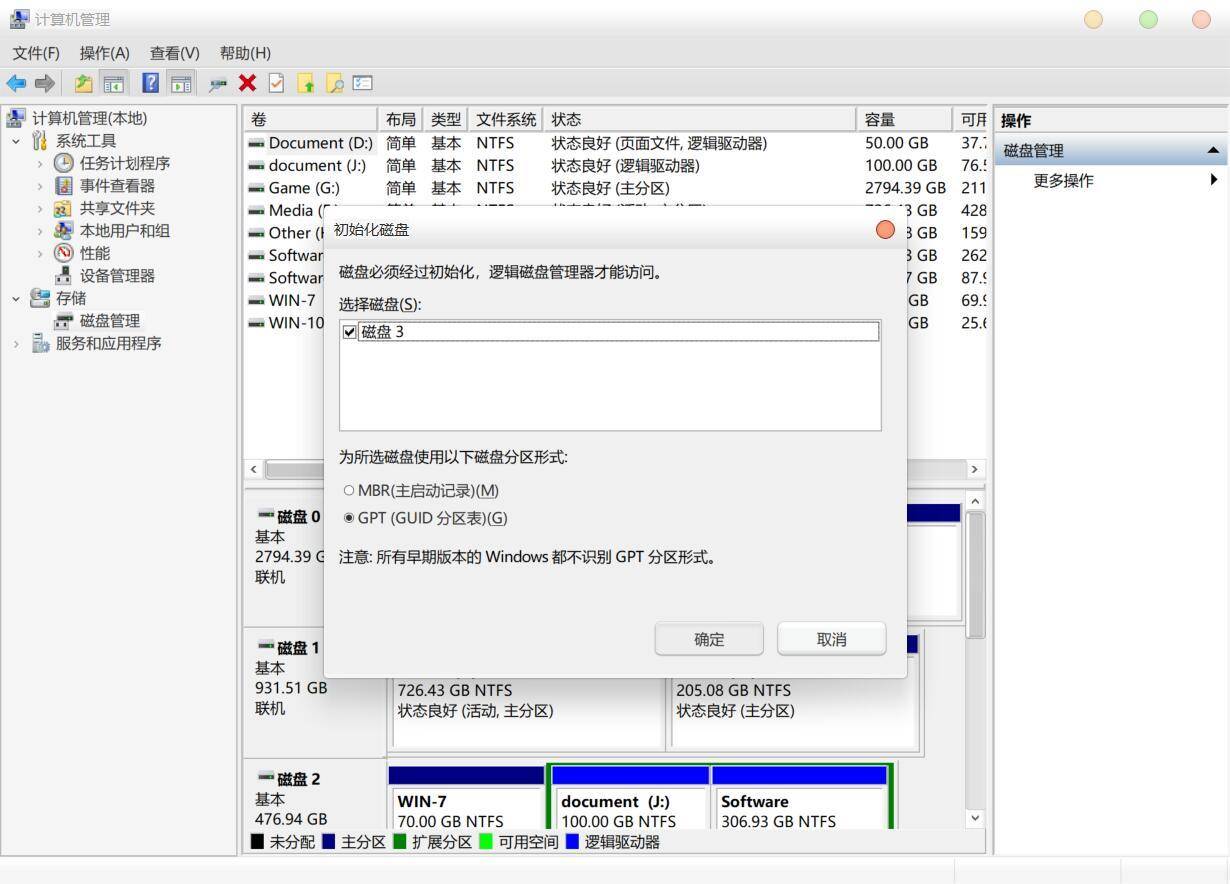Toggle the console tree pane icon
The width and height of the screenshot is (1230, 884).
(115, 83)
